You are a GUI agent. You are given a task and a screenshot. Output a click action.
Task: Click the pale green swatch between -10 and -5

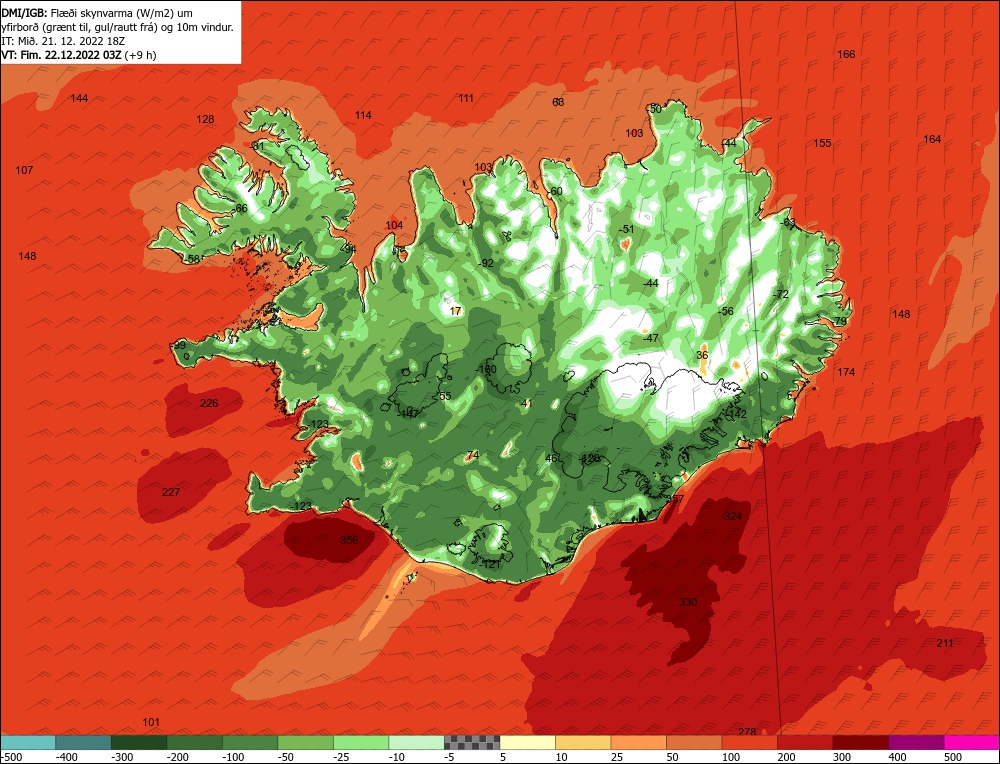tap(416, 742)
